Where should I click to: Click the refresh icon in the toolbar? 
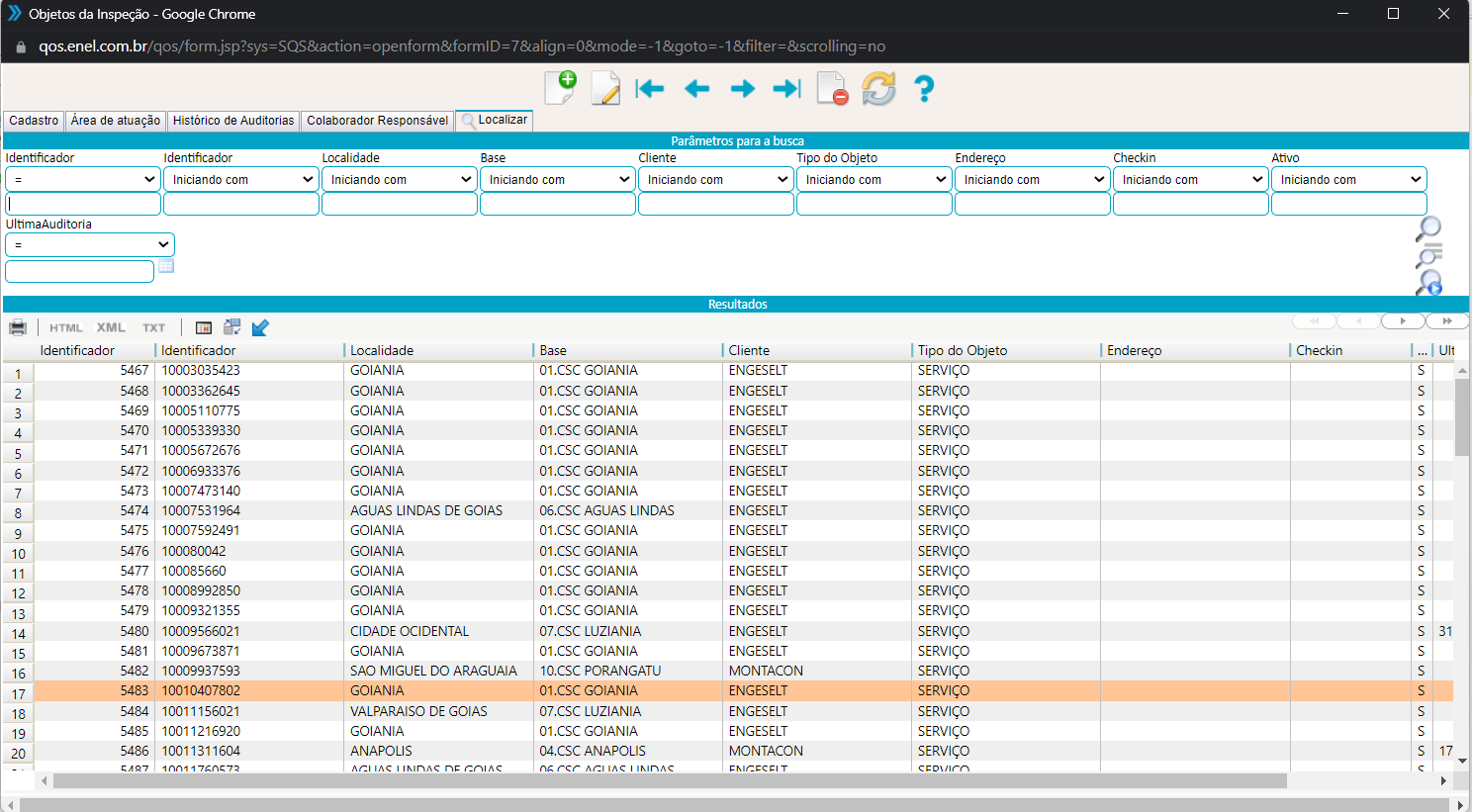pyautogui.click(x=878, y=88)
